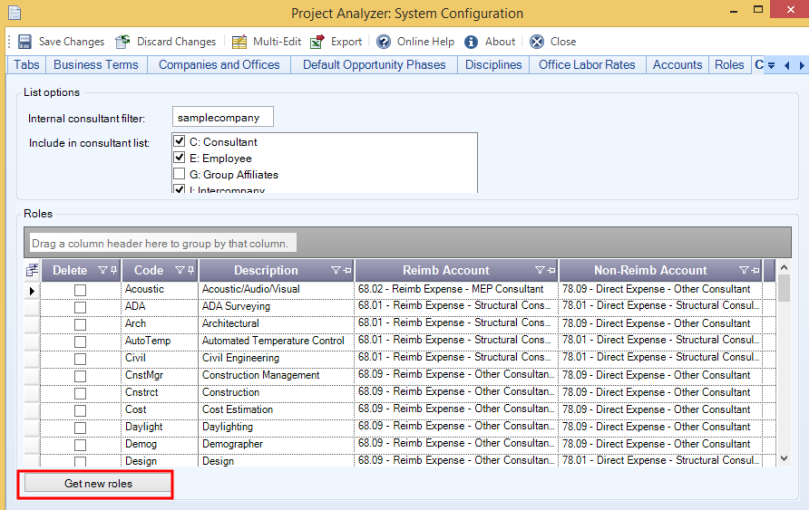Click the grid column chooser icon

[x=31, y=270]
